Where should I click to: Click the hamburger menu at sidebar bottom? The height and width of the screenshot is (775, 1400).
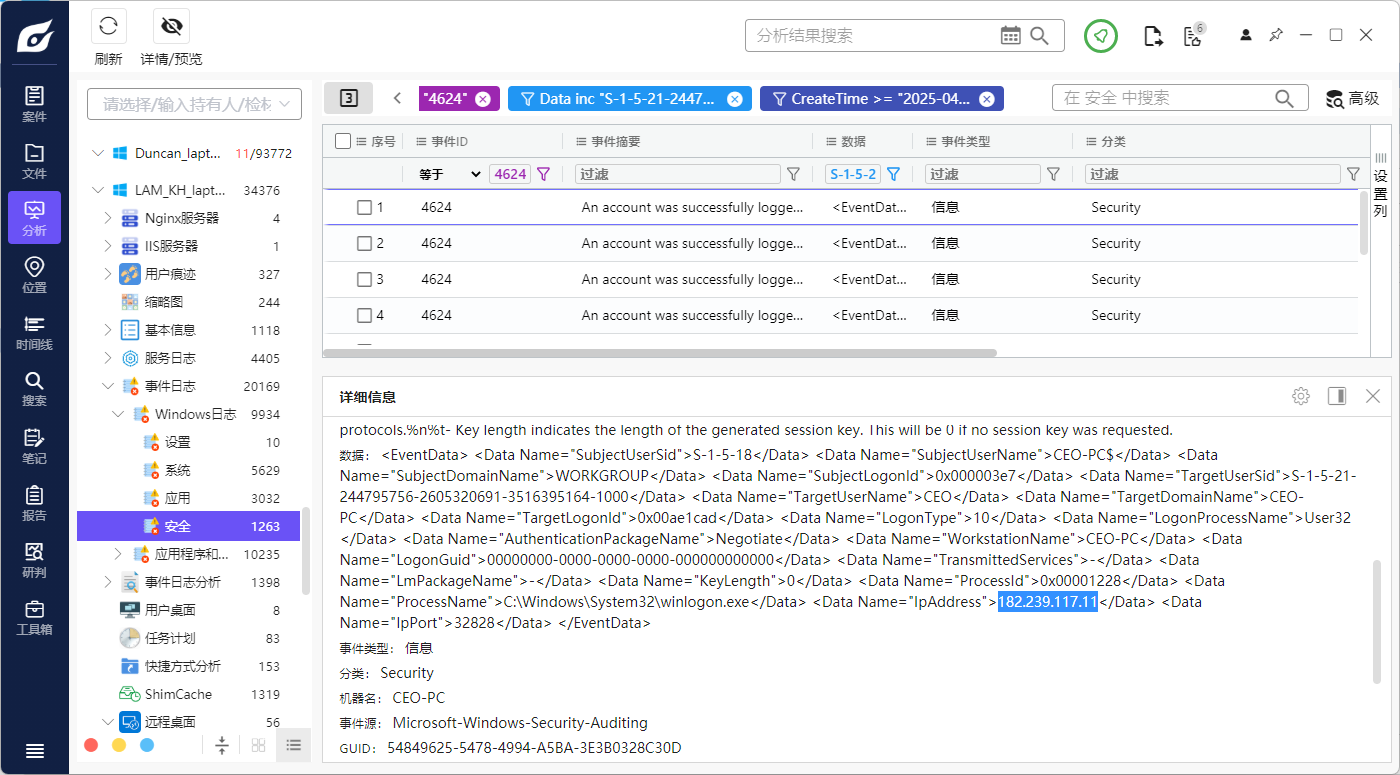click(34, 751)
